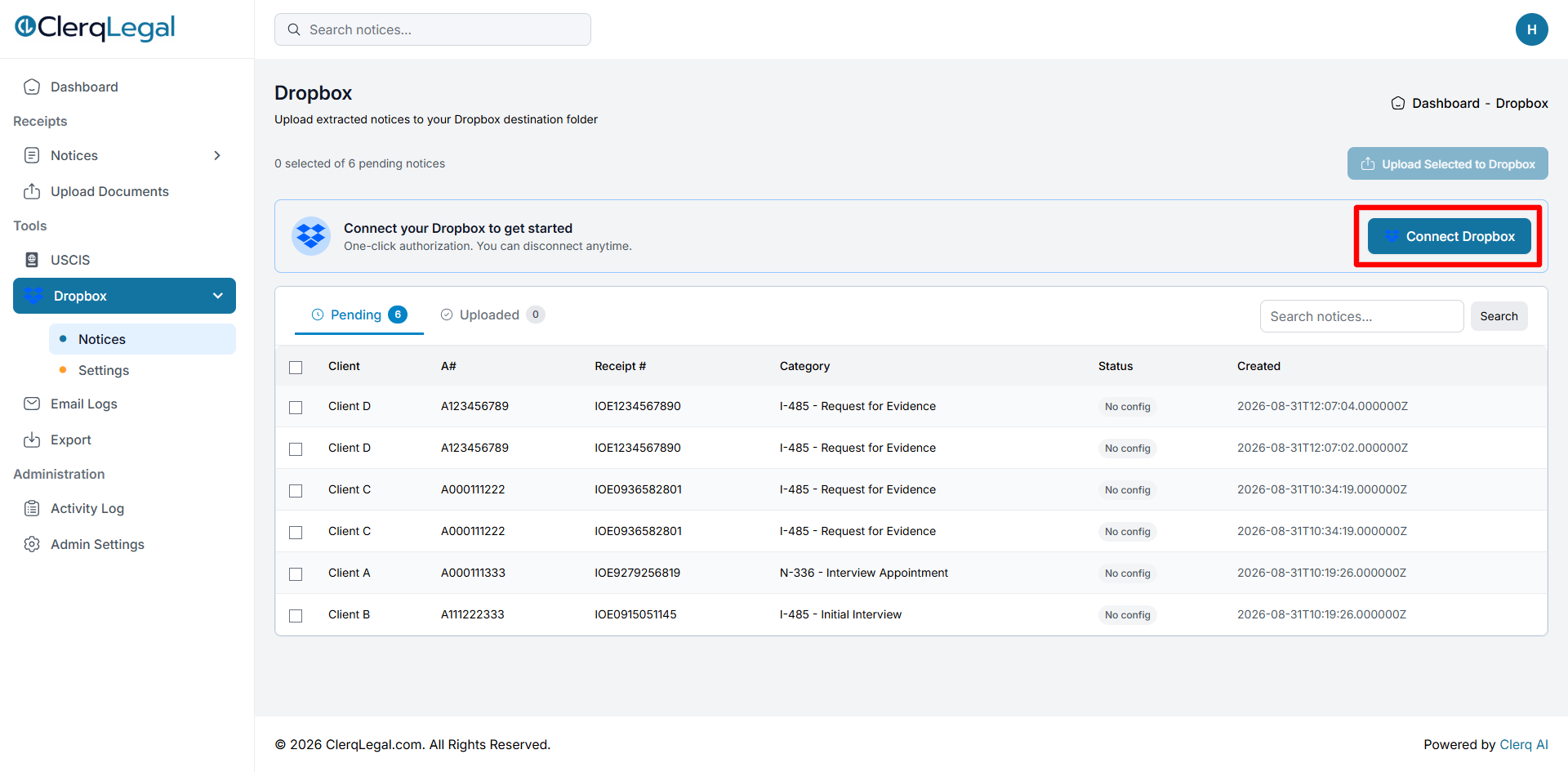Click the Search button beside notices field
1568x772 pixels.
coord(1499,316)
